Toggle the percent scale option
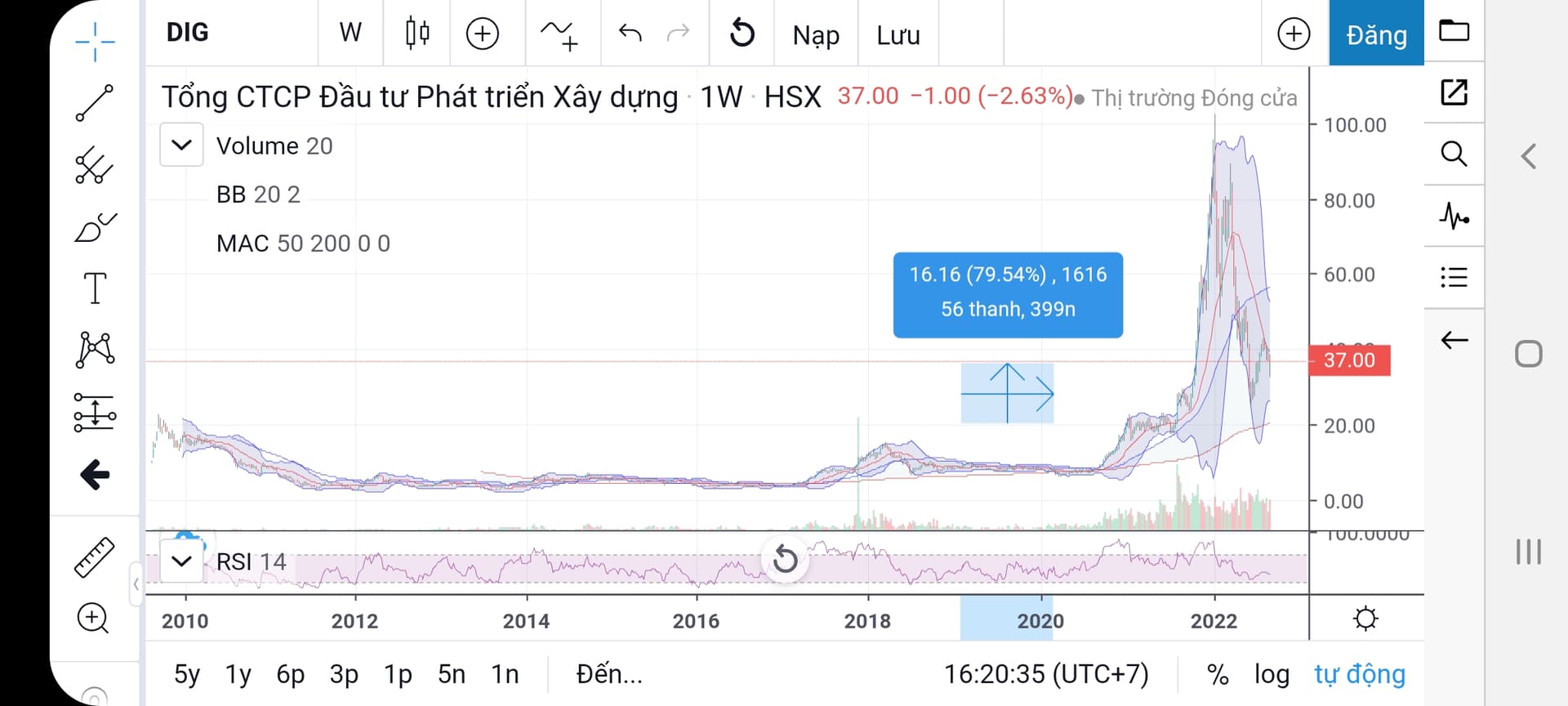Image resolution: width=1568 pixels, height=706 pixels. (1217, 674)
